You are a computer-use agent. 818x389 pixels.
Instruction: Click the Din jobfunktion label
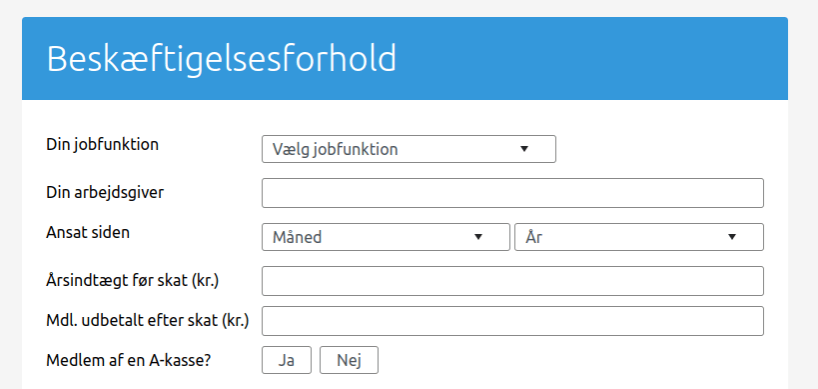[102, 144]
